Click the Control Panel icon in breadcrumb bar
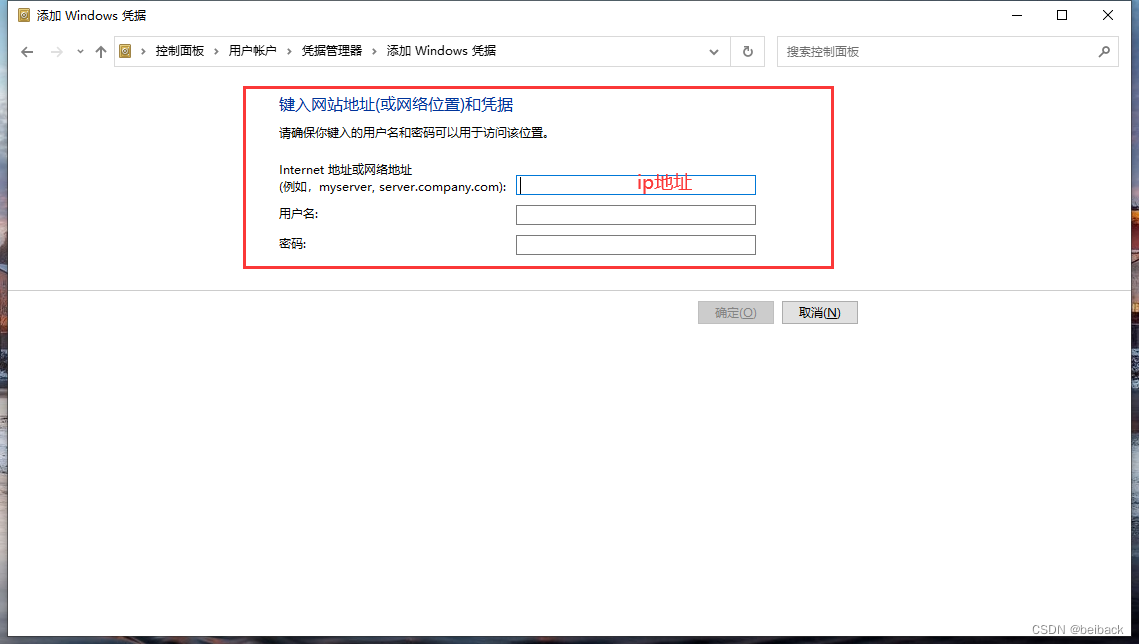This screenshot has width=1139, height=644. click(125, 51)
